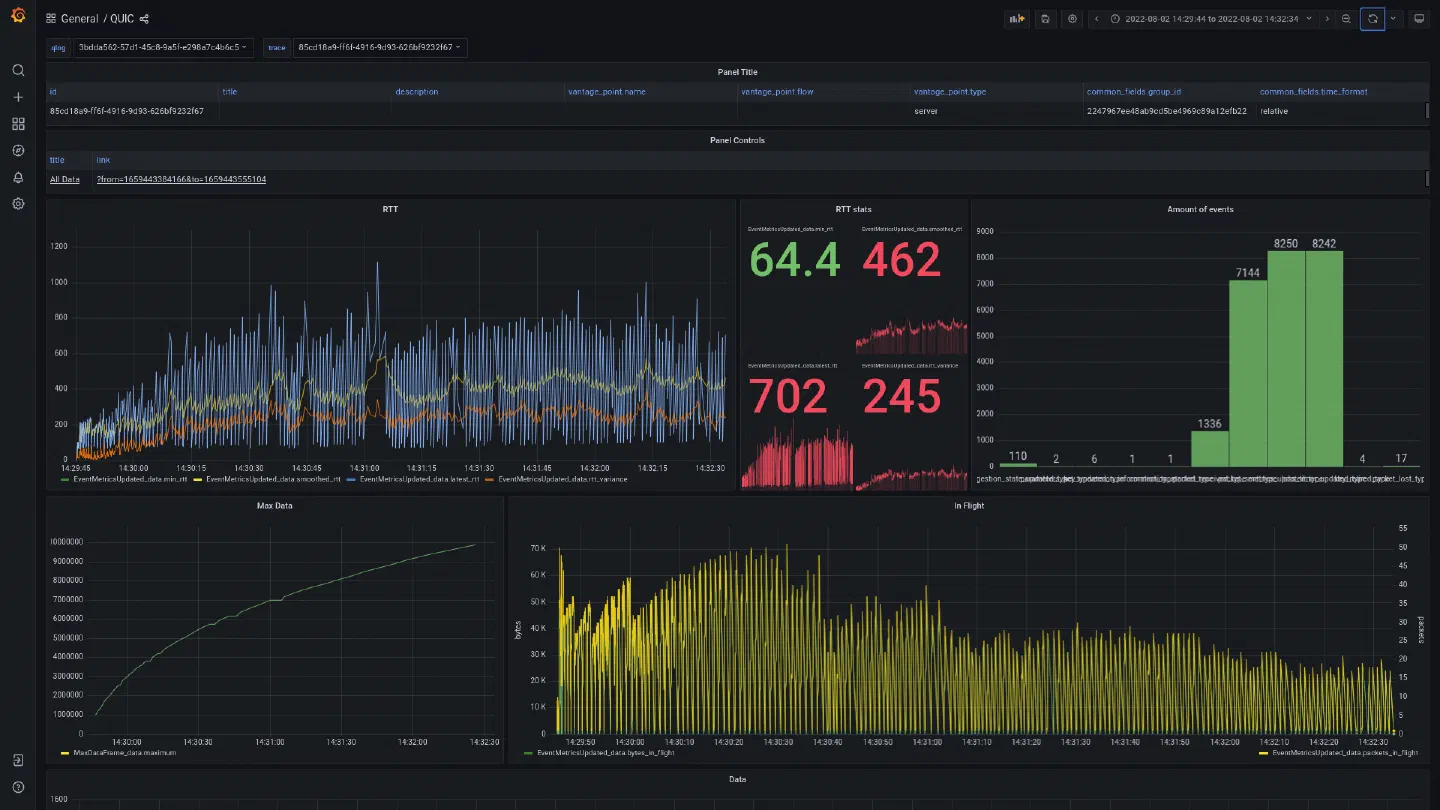
Task: Open the Alerting bell icon
Action: tap(18, 177)
